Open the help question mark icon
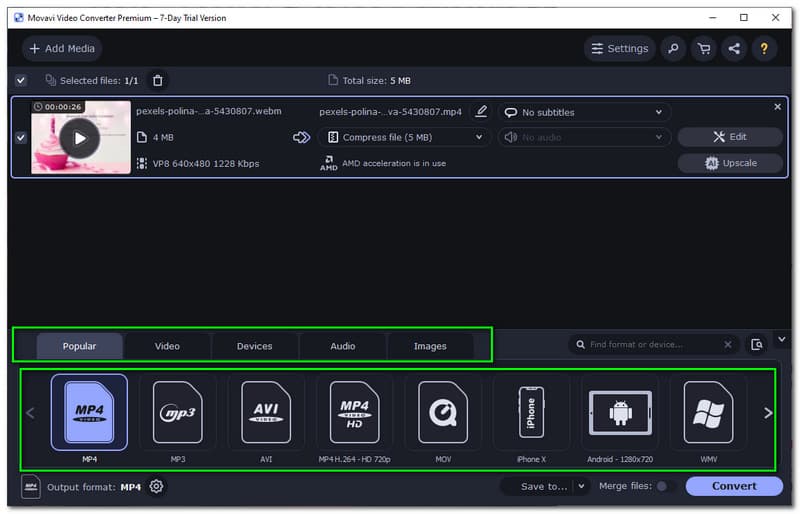Screen dimensions: 800x514 coord(764,48)
